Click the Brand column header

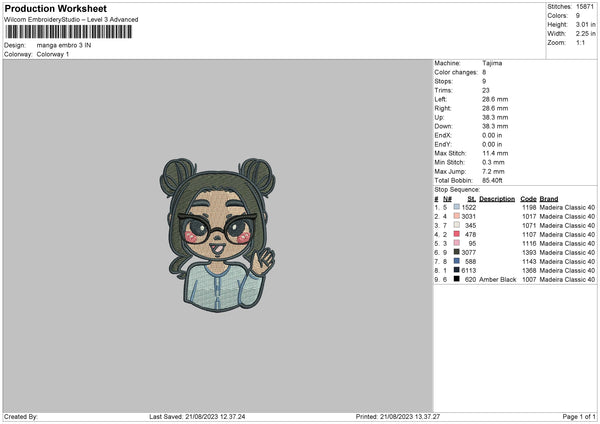[549, 199]
